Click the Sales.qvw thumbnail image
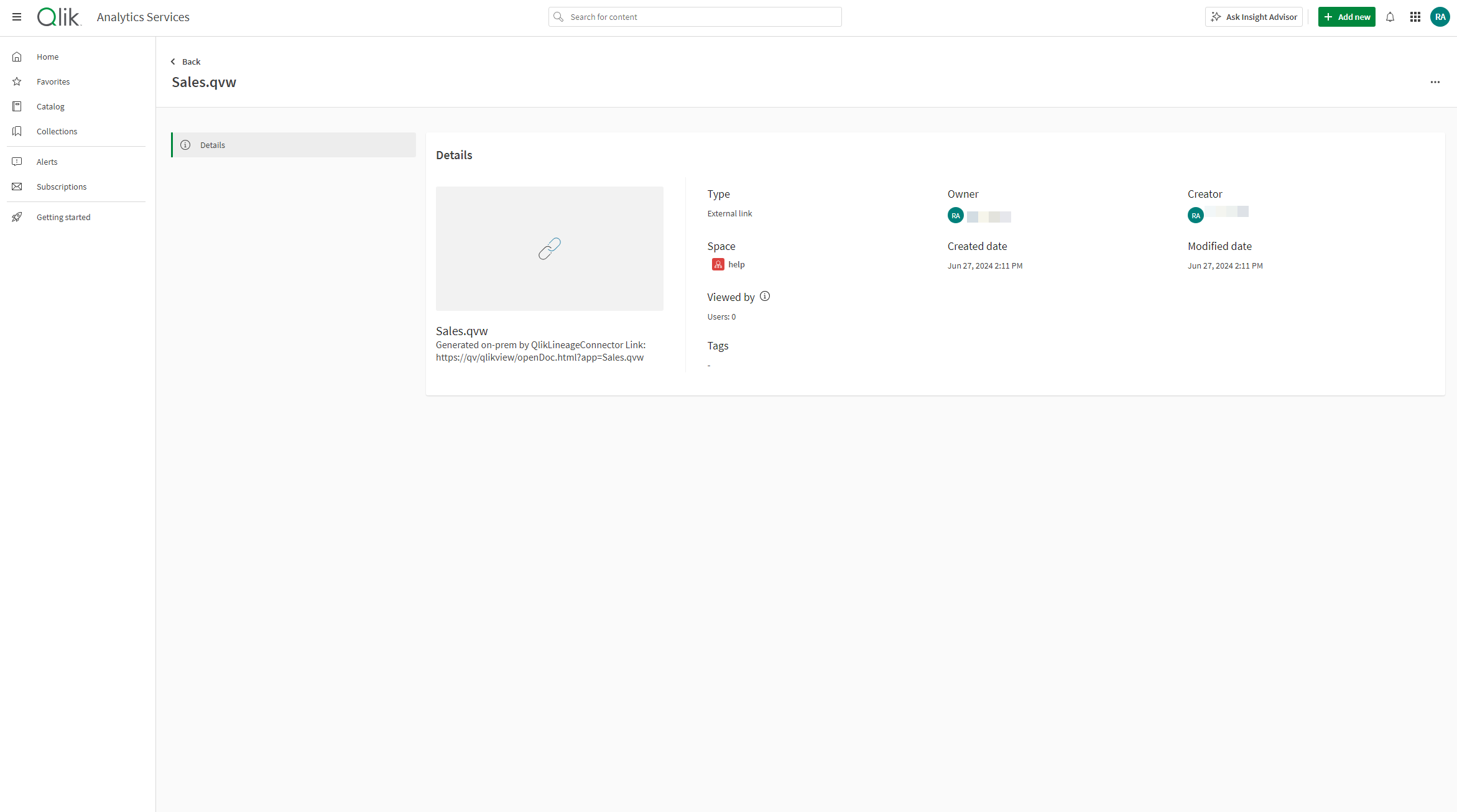Image resolution: width=1457 pixels, height=812 pixels. (549, 248)
